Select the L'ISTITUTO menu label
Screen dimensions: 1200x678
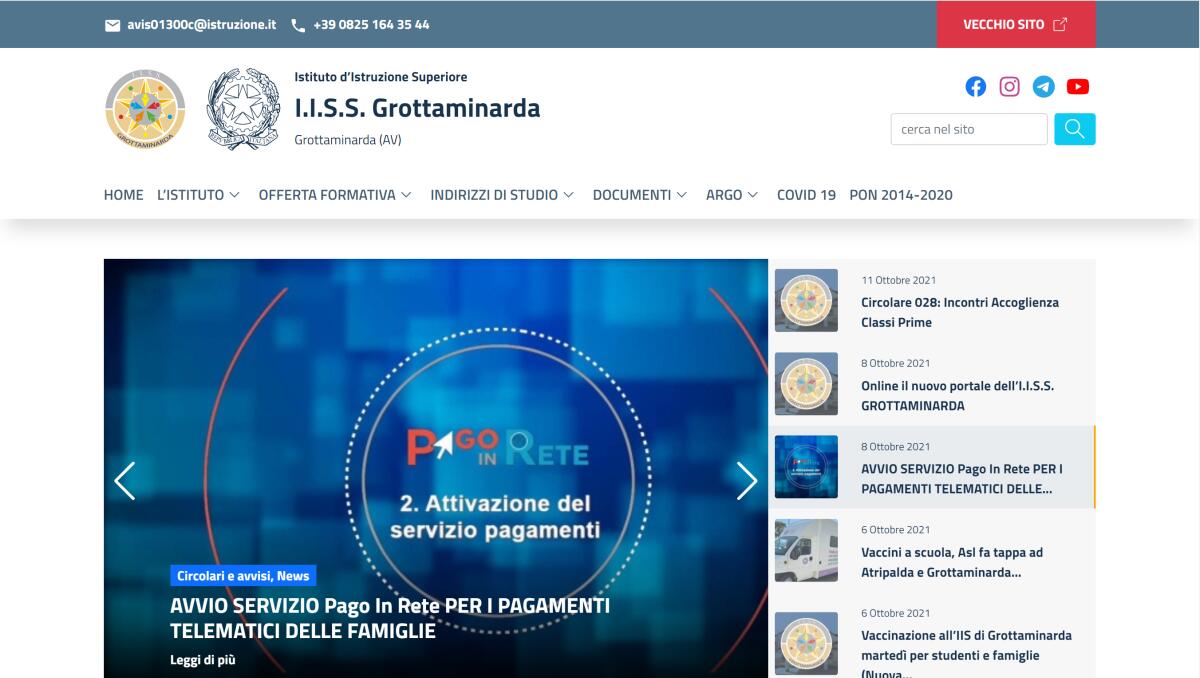point(190,195)
